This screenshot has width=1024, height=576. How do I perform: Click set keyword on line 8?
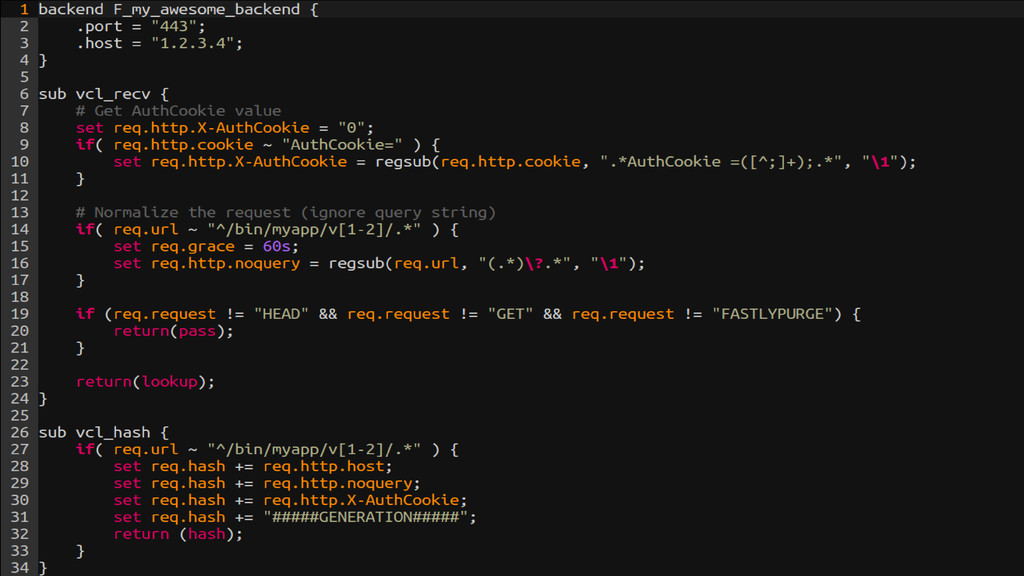89,128
